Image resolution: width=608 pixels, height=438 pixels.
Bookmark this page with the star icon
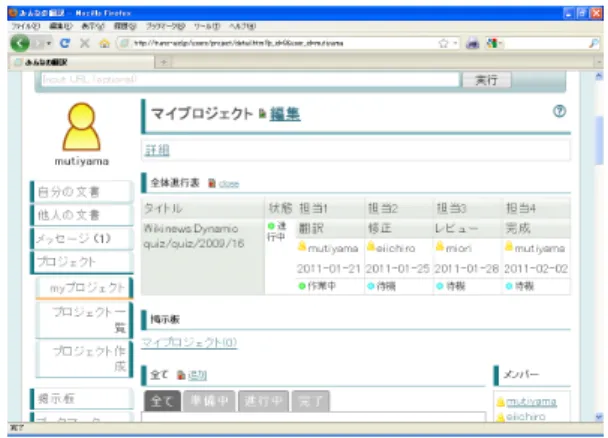click(x=443, y=43)
